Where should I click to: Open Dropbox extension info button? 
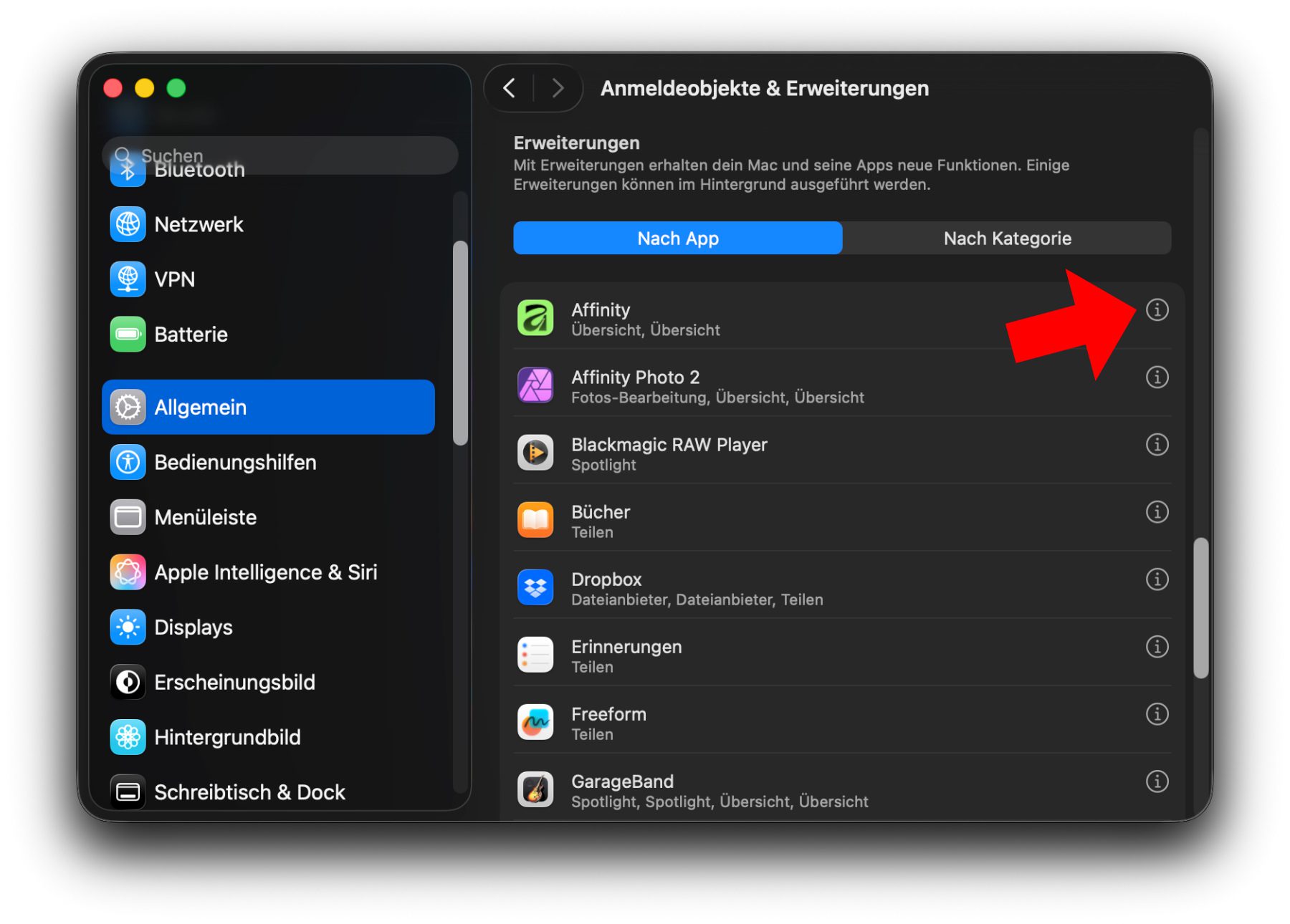point(1156,579)
